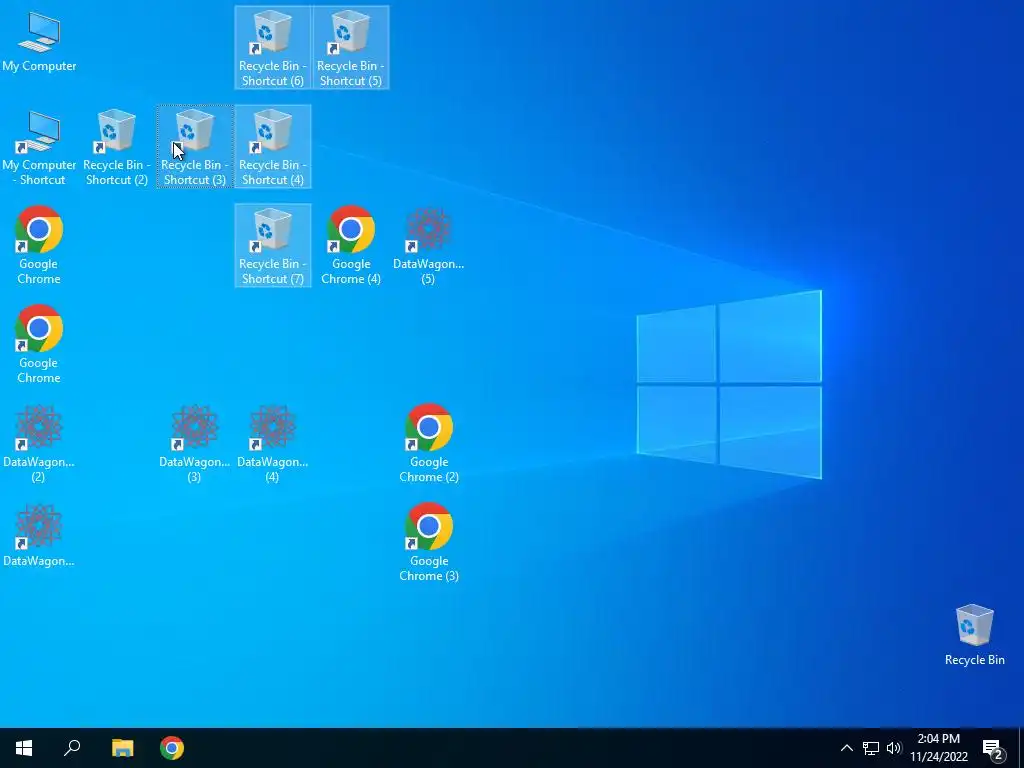Select the first Google Chrome desktop shortcut
Viewport: 1024px width, 768px height.
[39, 245]
